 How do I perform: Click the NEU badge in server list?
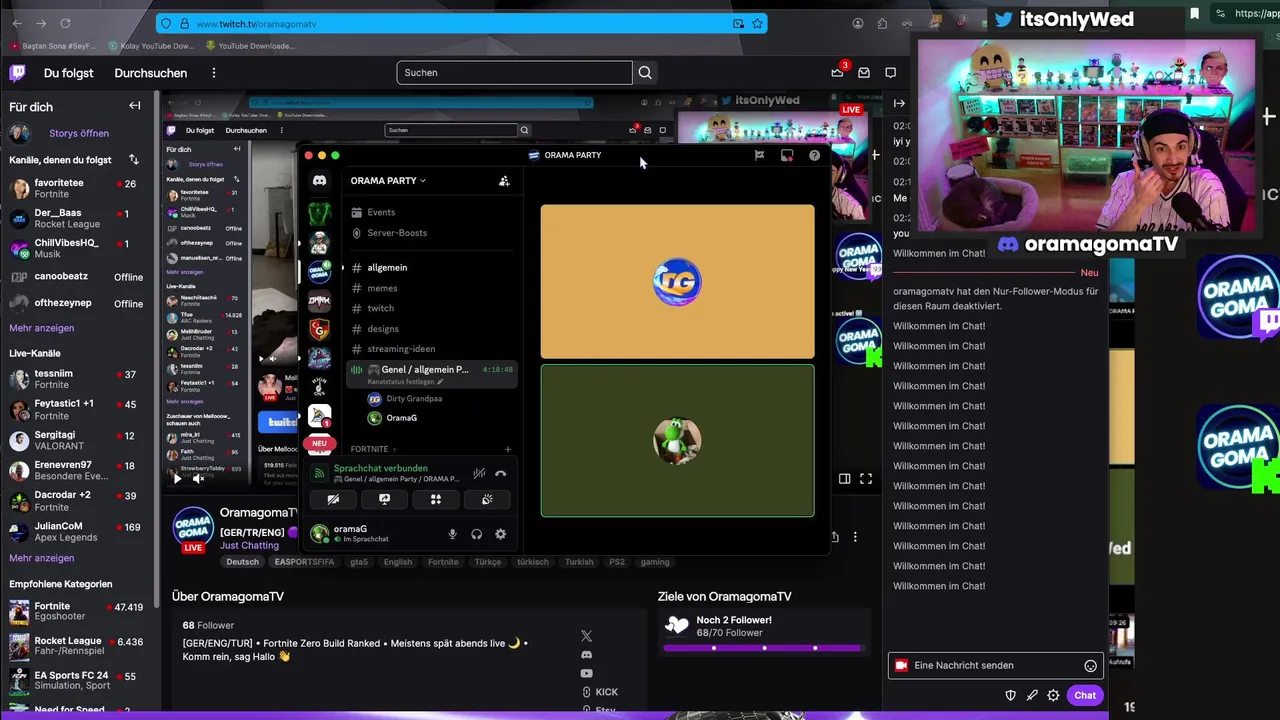point(319,443)
